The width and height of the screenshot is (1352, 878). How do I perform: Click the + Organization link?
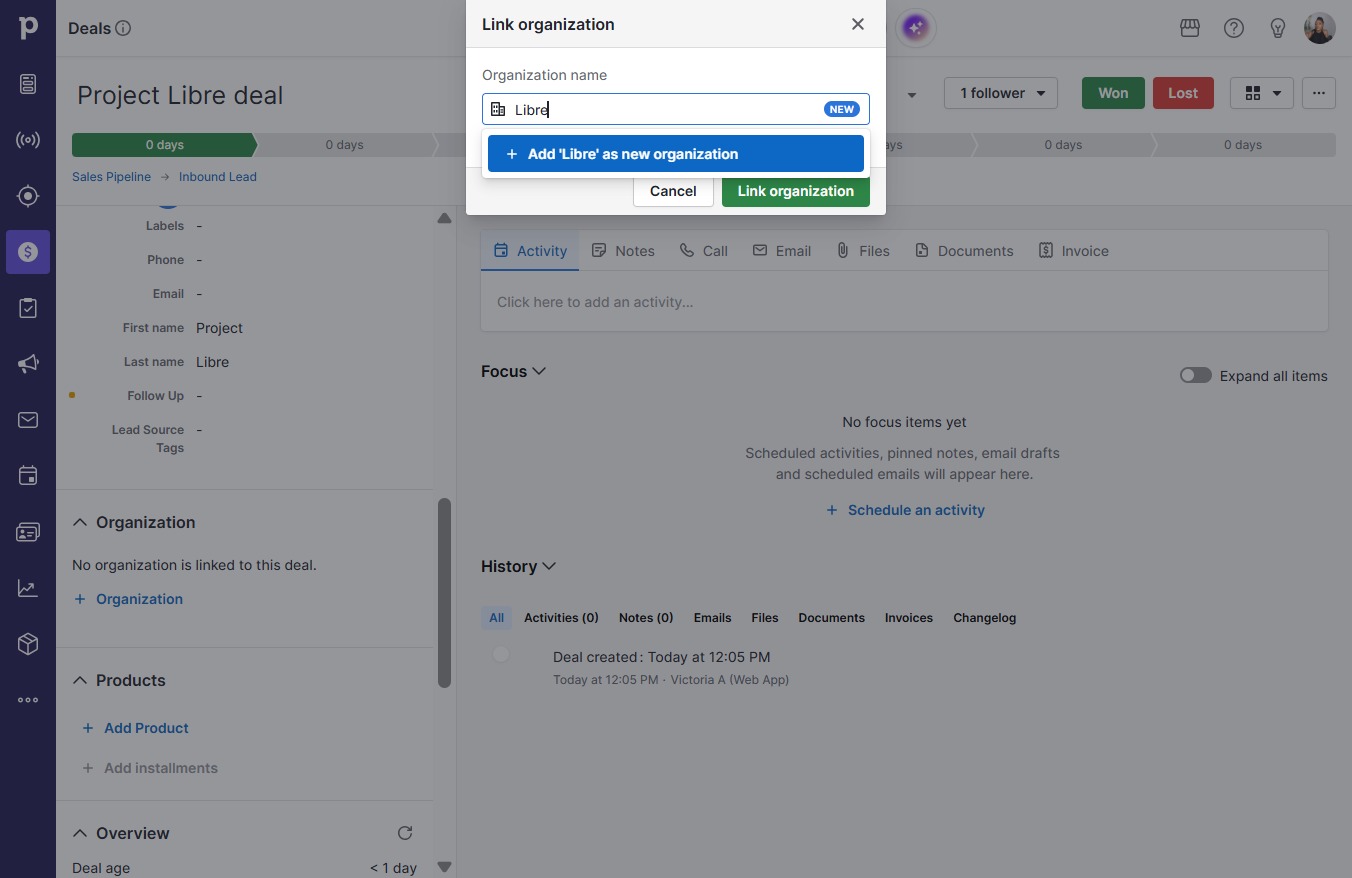[x=128, y=599]
